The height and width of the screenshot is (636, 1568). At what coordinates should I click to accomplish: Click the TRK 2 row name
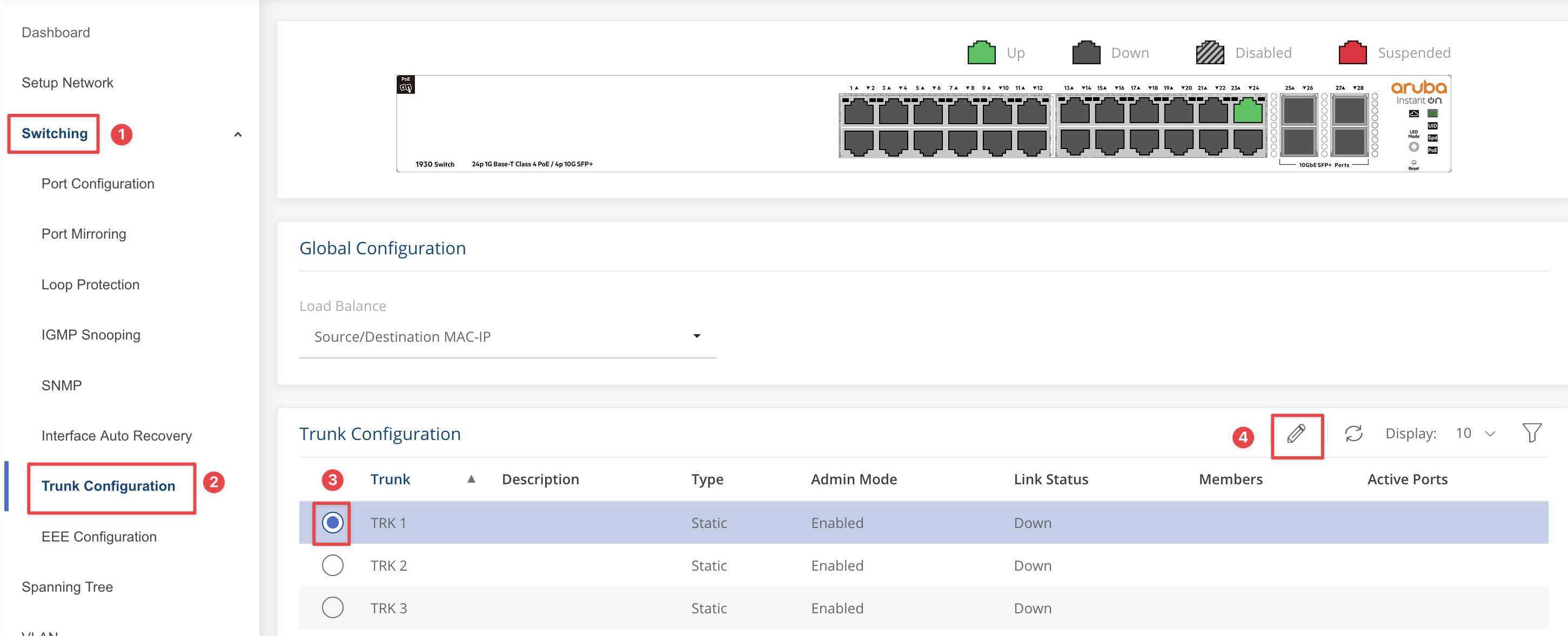click(388, 565)
